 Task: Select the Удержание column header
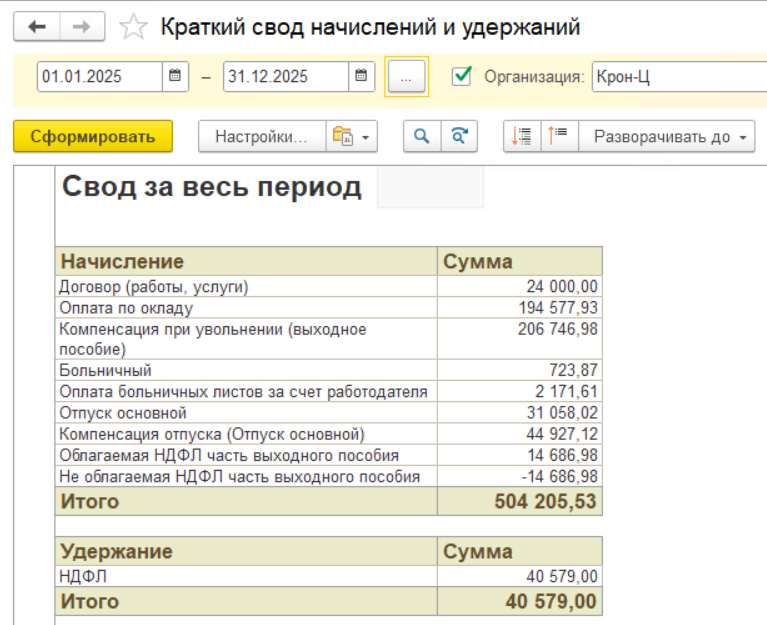click(246, 551)
